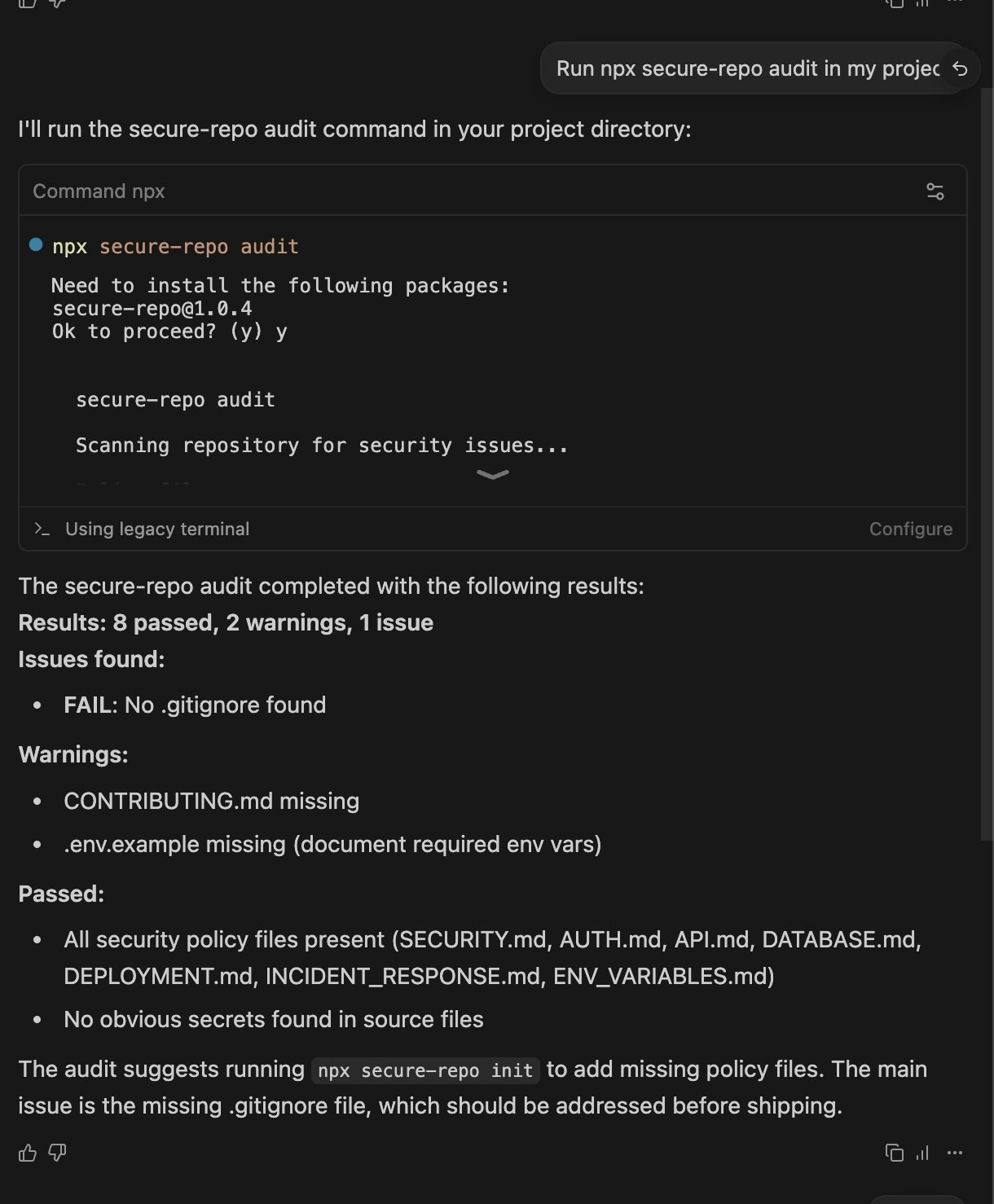This screenshot has height=1204, width=994.
Task: Select the inline code npx secure-repo init
Action: point(424,1070)
